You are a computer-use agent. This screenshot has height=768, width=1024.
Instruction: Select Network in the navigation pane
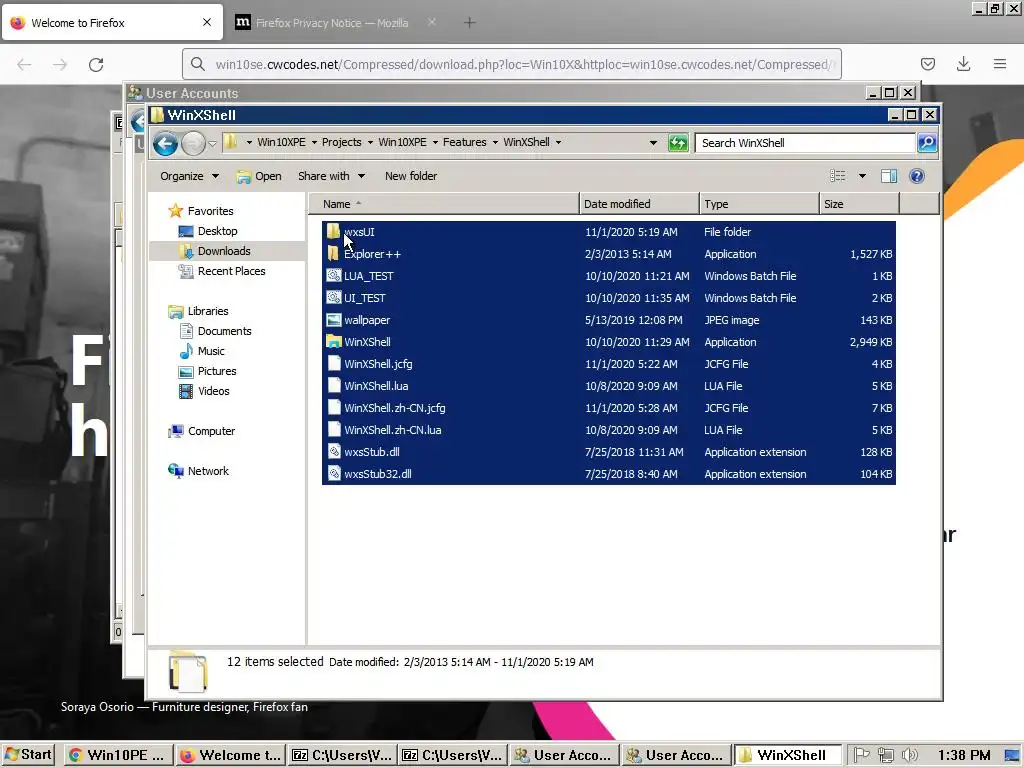[x=208, y=471]
